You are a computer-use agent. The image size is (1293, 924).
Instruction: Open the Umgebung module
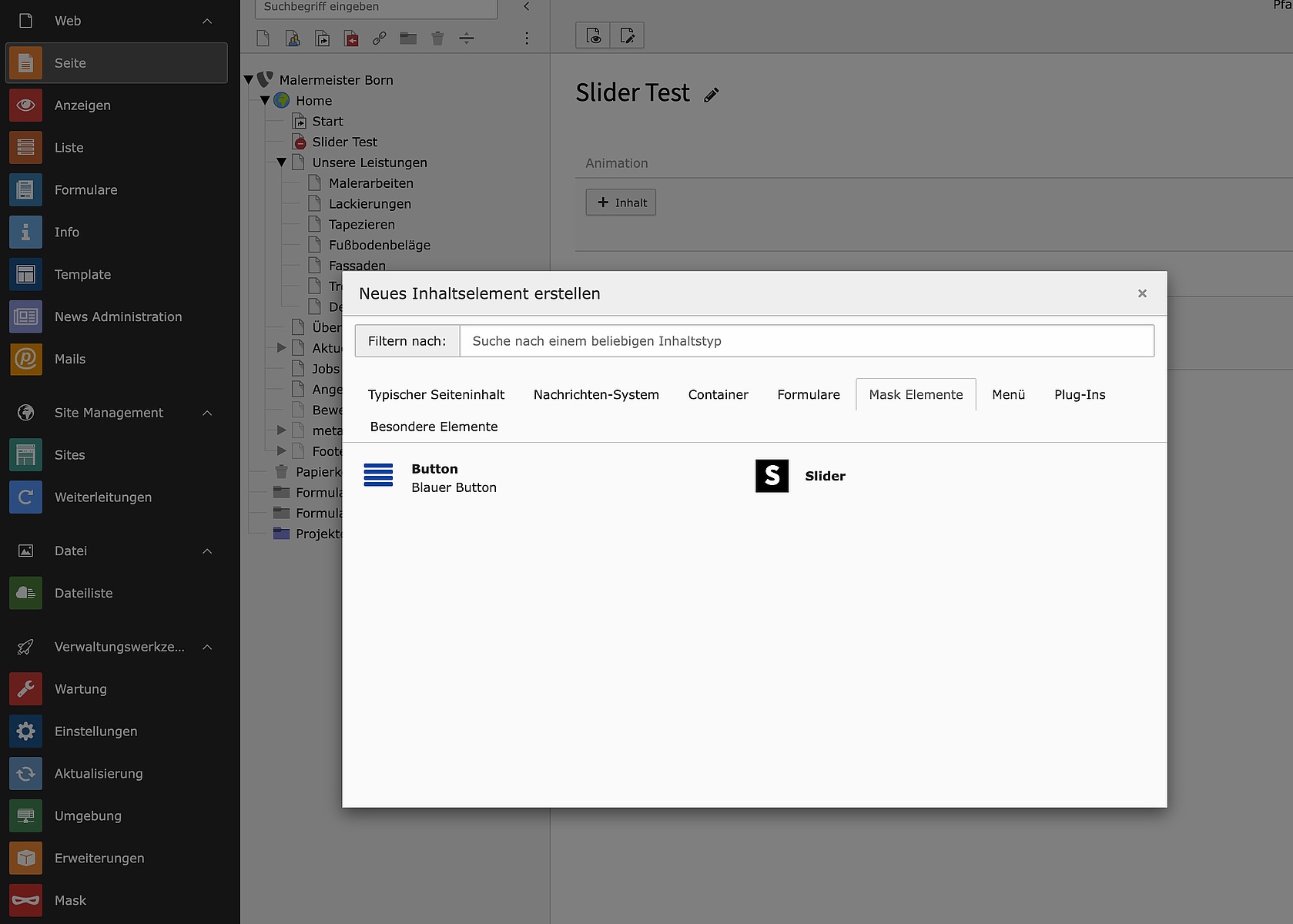pos(116,816)
